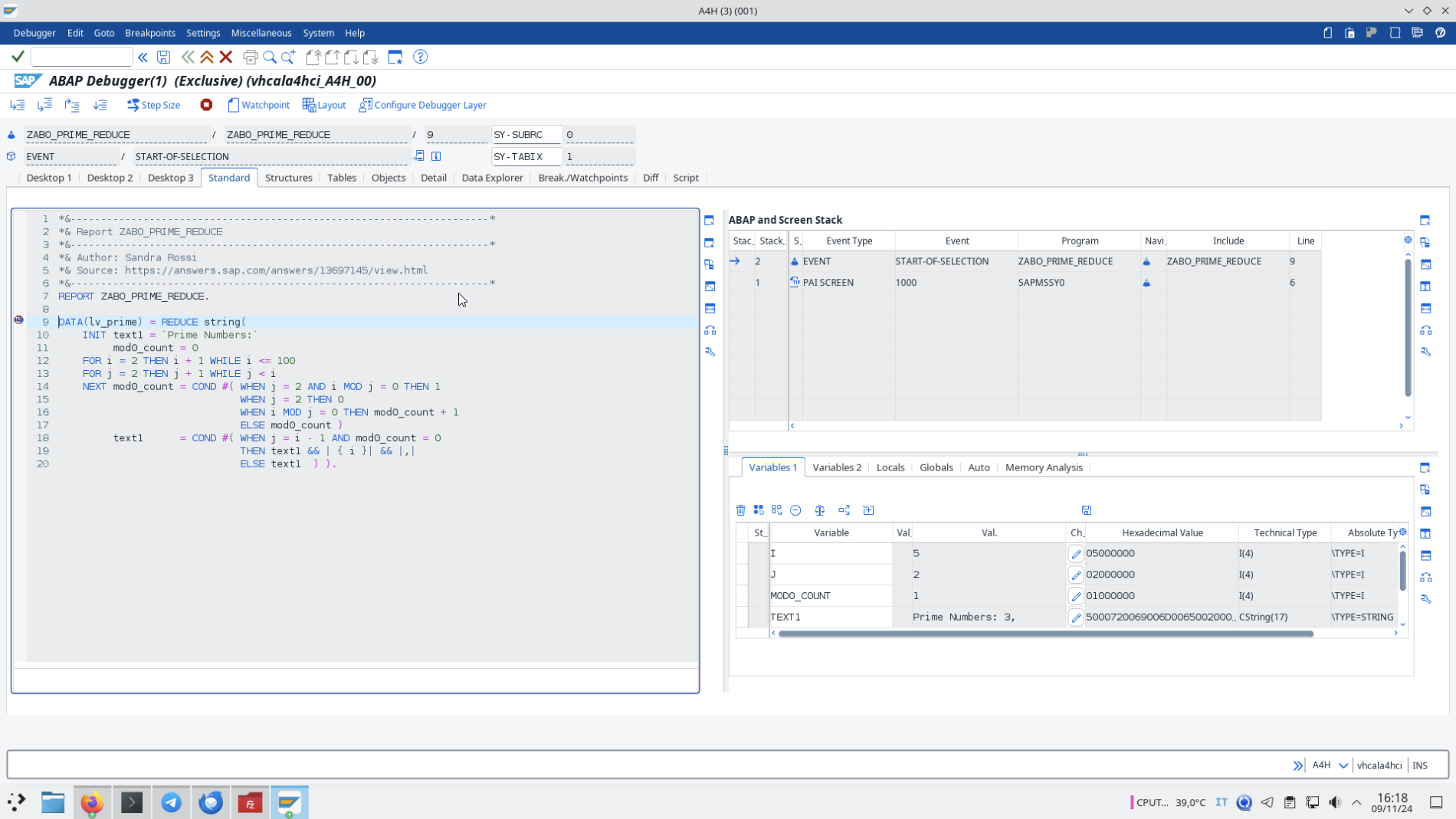Image resolution: width=1456 pixels, height=819 pixels.
Task: Click the command field input box
Action: [x=82, y=57]
